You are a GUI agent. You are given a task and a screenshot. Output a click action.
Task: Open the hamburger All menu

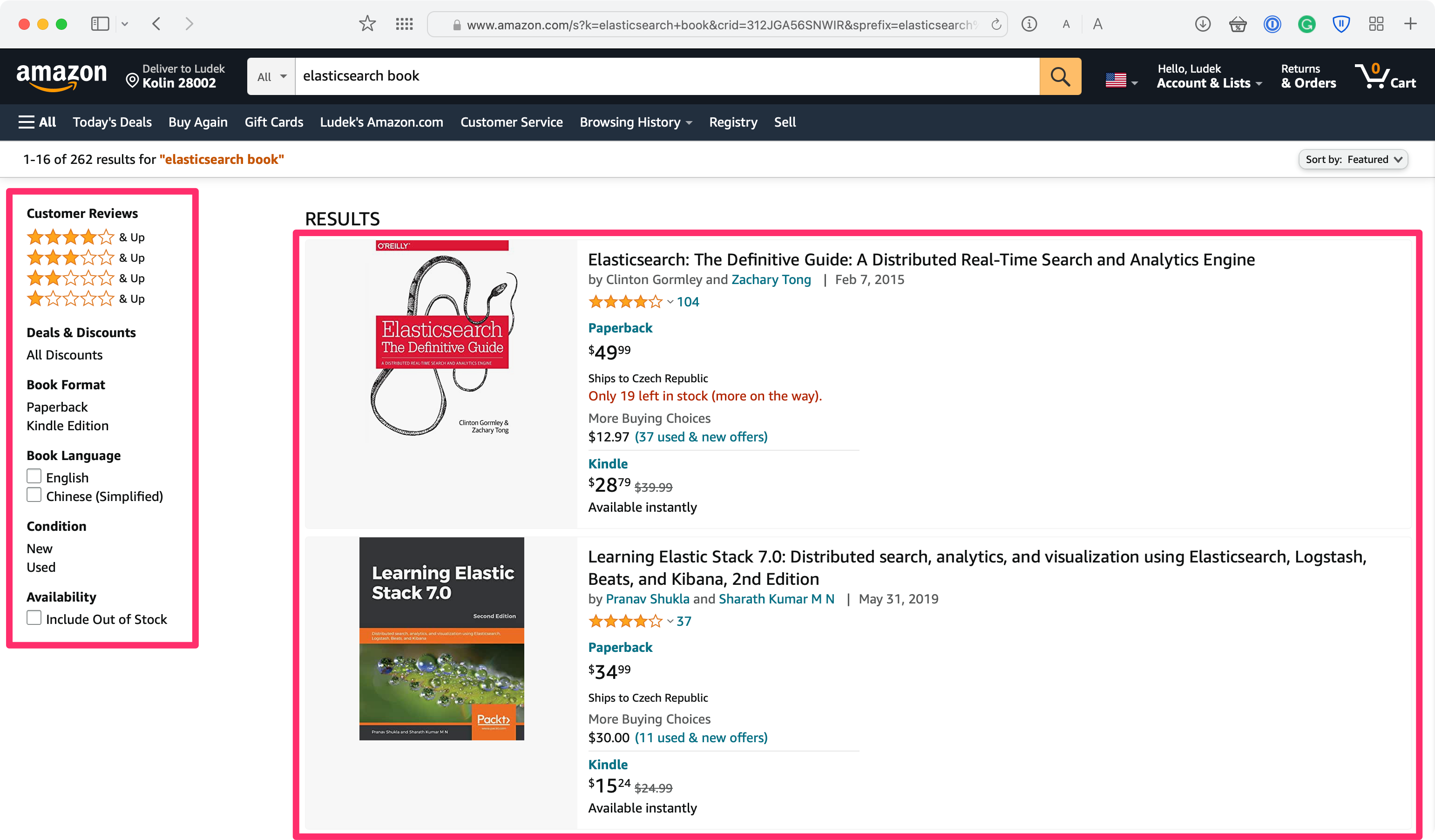36,122
